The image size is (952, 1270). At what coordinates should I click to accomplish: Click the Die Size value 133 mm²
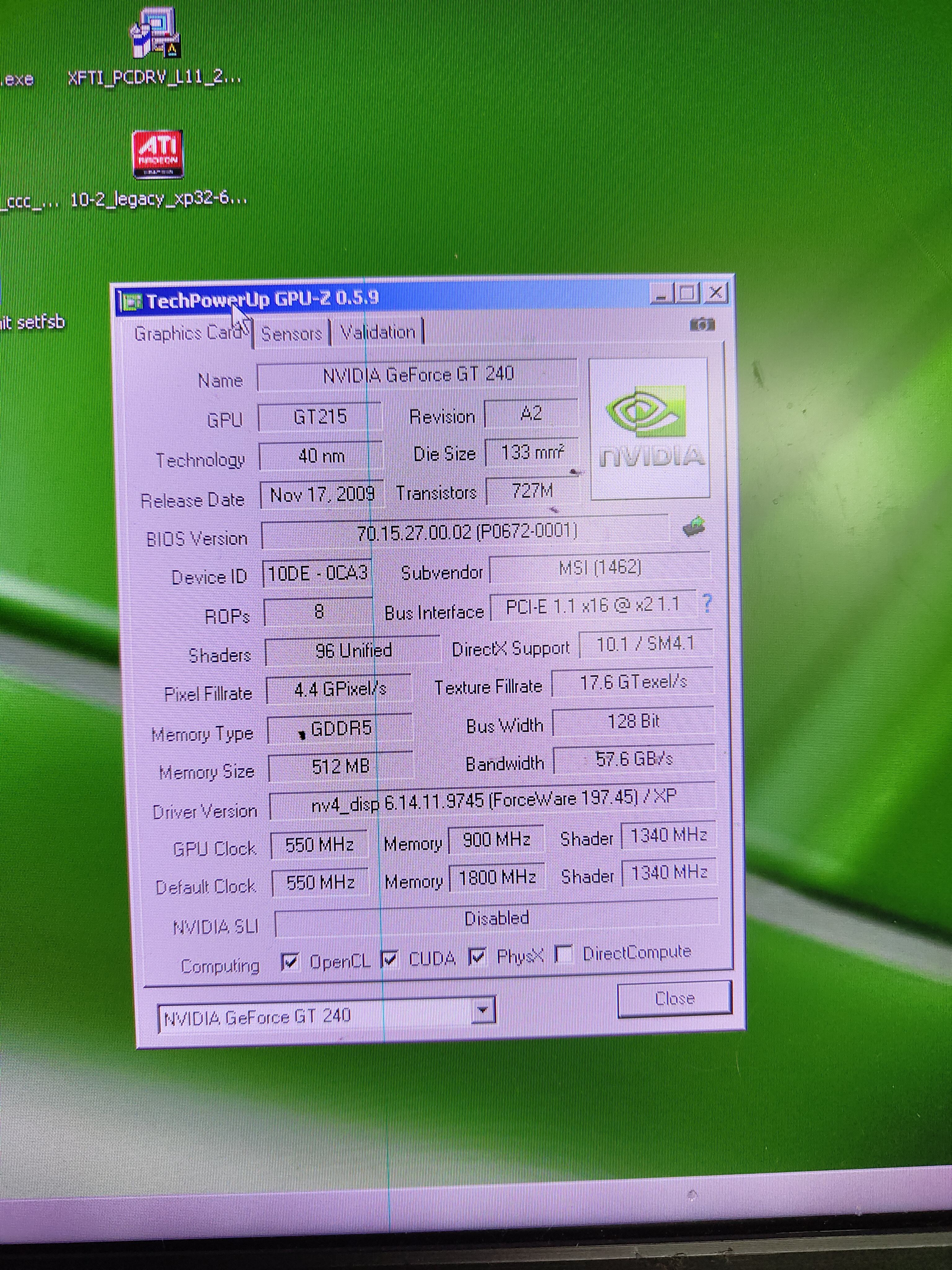point(532,453)
